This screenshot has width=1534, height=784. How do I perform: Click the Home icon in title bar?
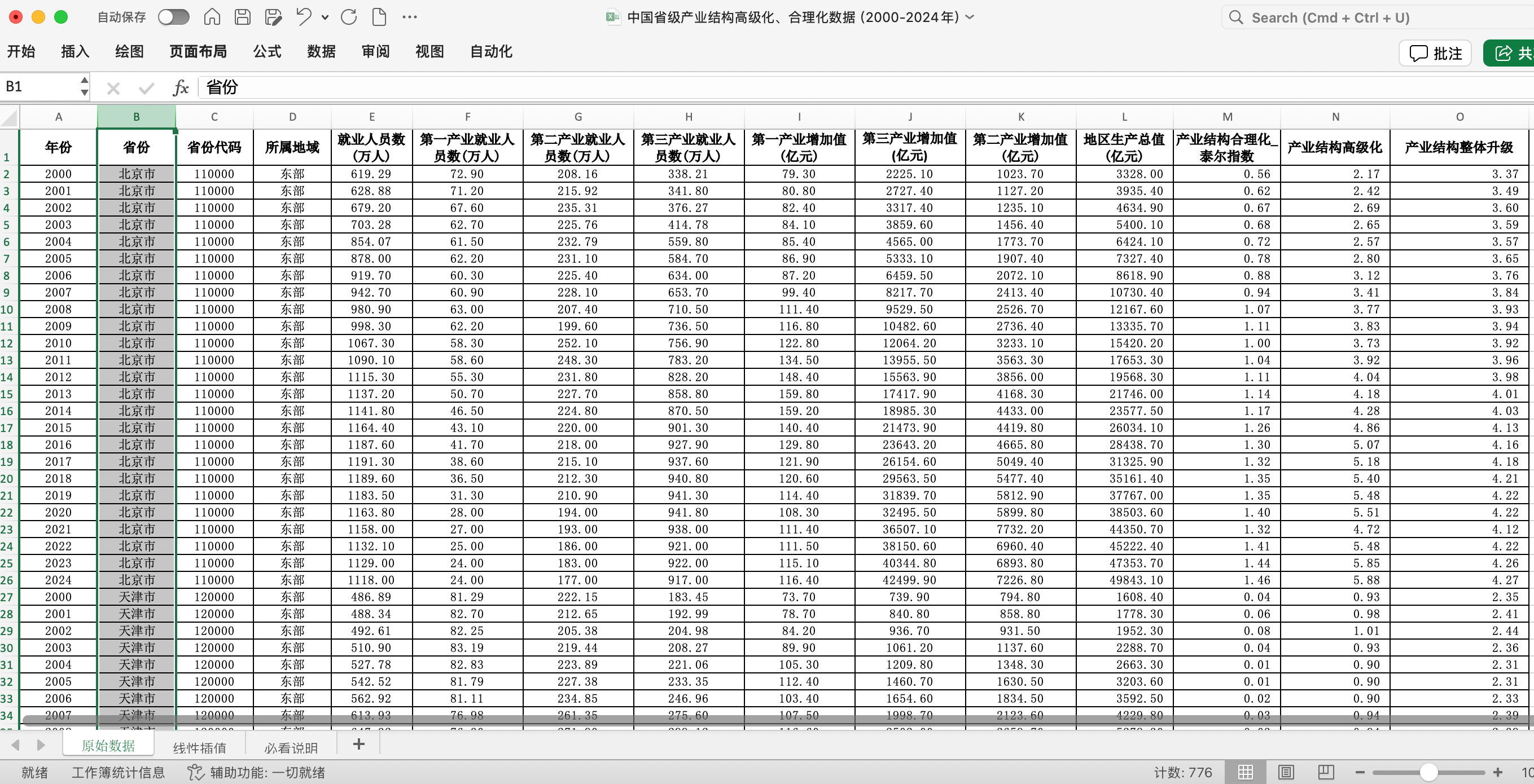click(x=212, y=17)
